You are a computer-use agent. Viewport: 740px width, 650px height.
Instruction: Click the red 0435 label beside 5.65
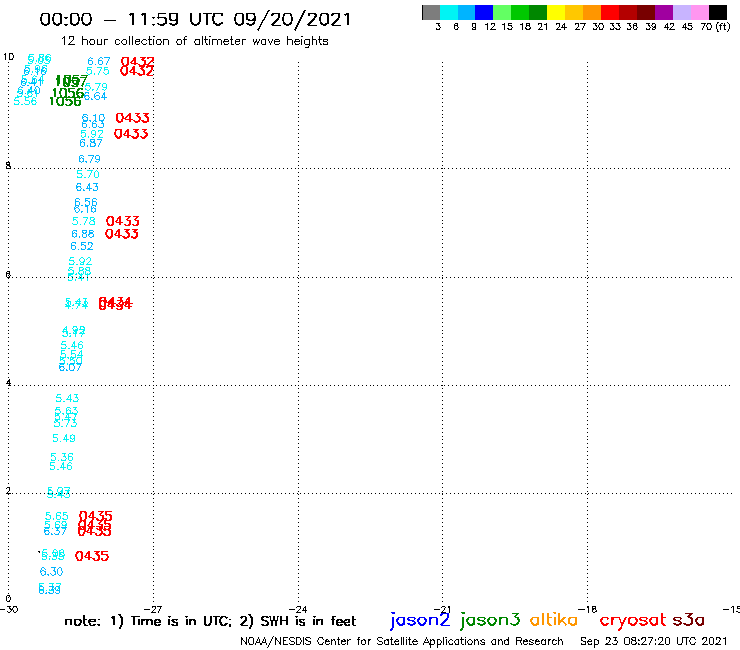click(96, 516)
